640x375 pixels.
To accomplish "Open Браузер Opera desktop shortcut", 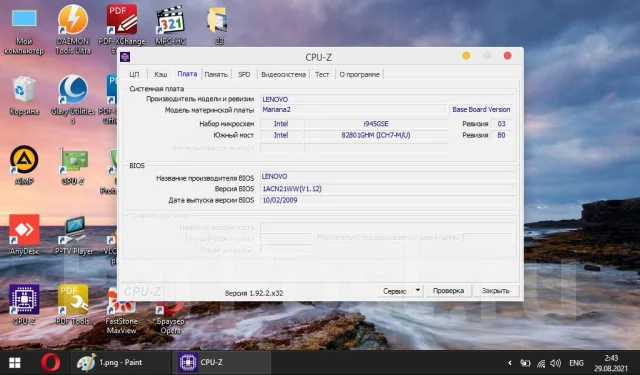I will [x=171, y=318].
